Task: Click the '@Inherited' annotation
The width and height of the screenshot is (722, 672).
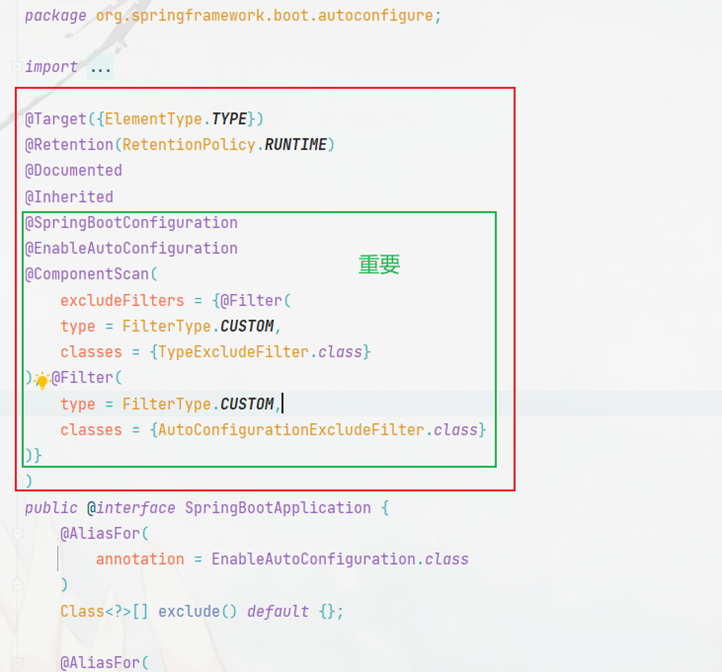Action: point(69,197)
